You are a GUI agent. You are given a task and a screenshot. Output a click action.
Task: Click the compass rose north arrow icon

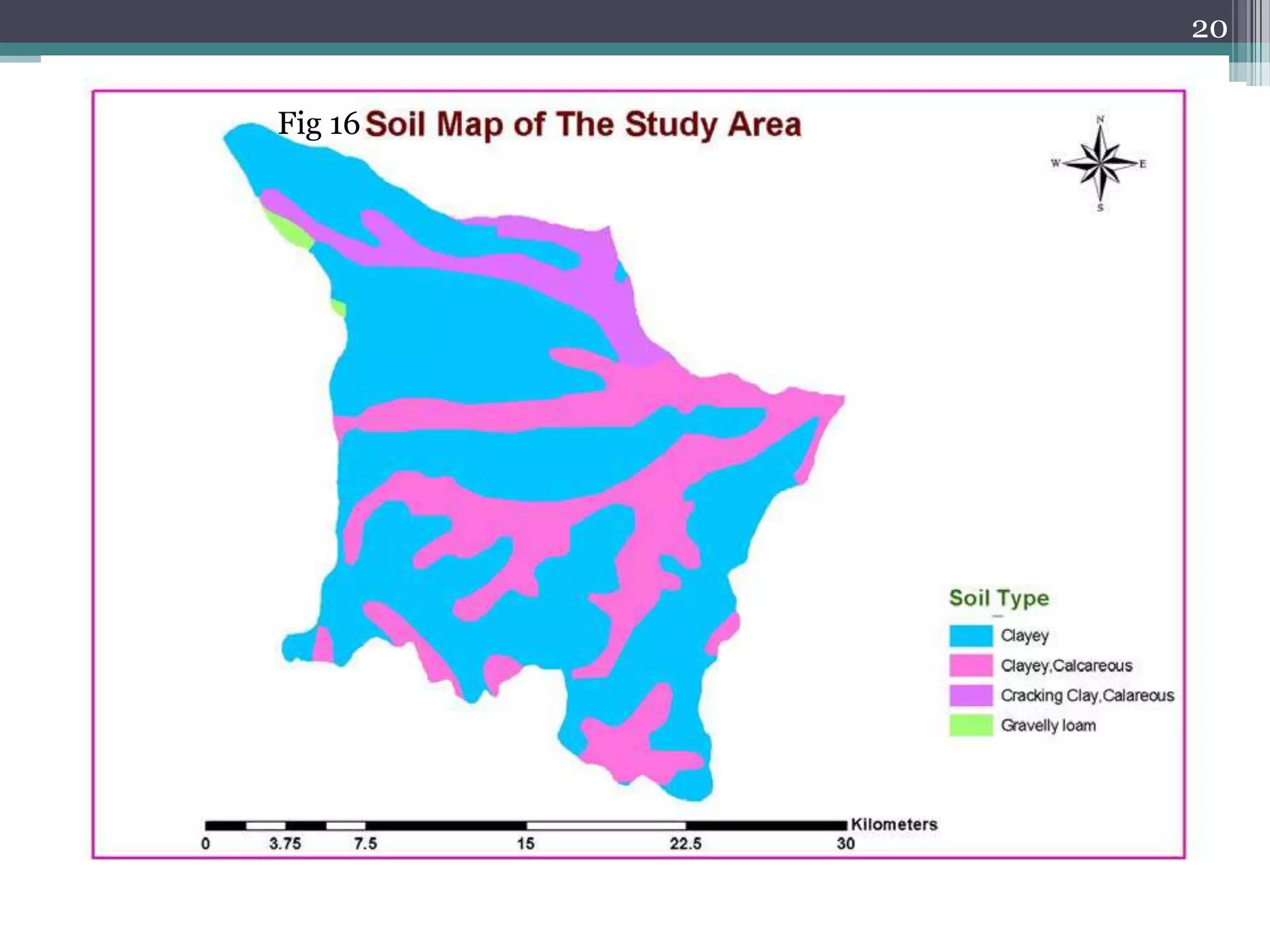[1100, 164]
